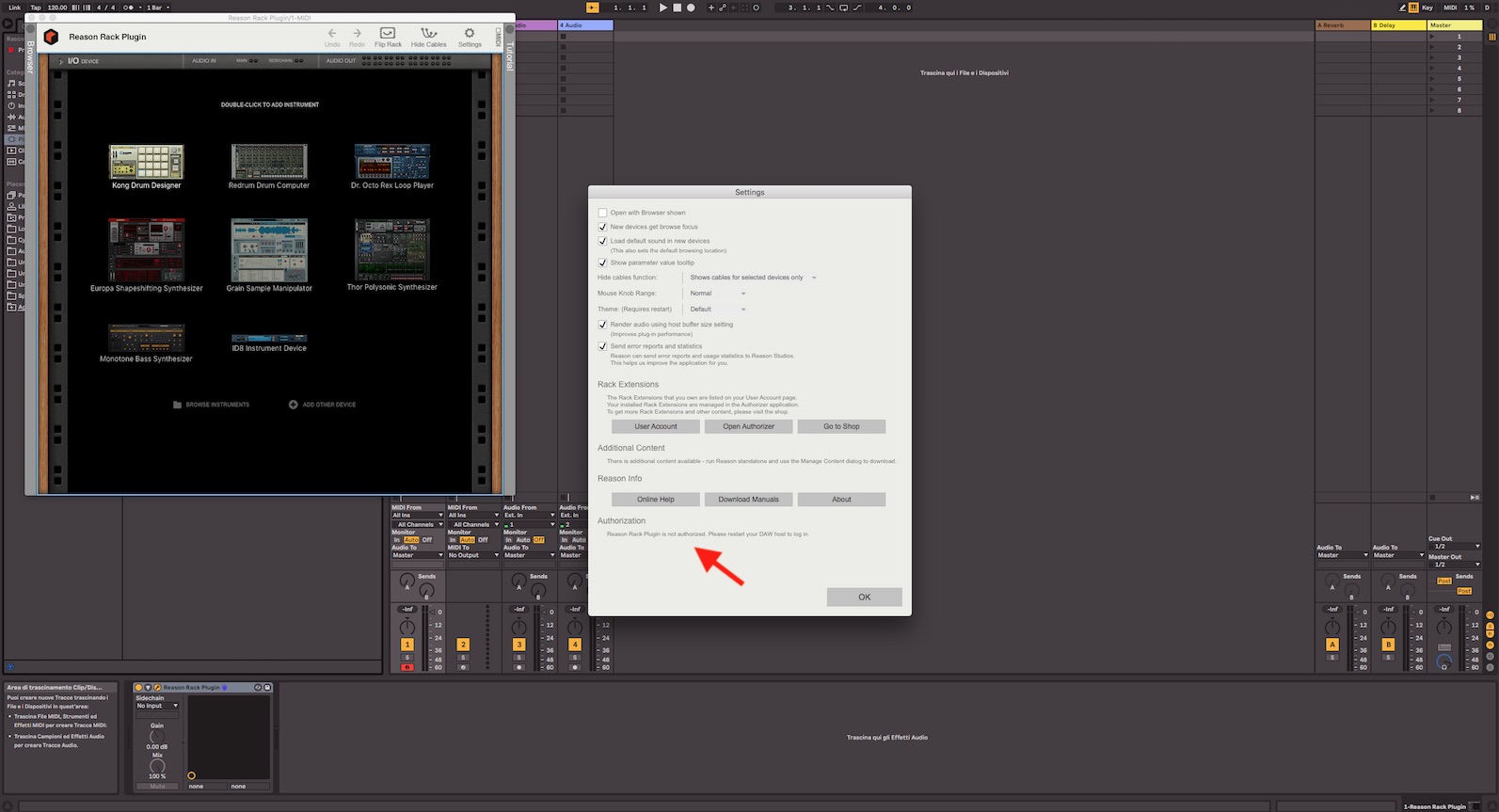Click Open Authorizer button
Viewport: 1499px width, 812px height.
click(748, 426)
